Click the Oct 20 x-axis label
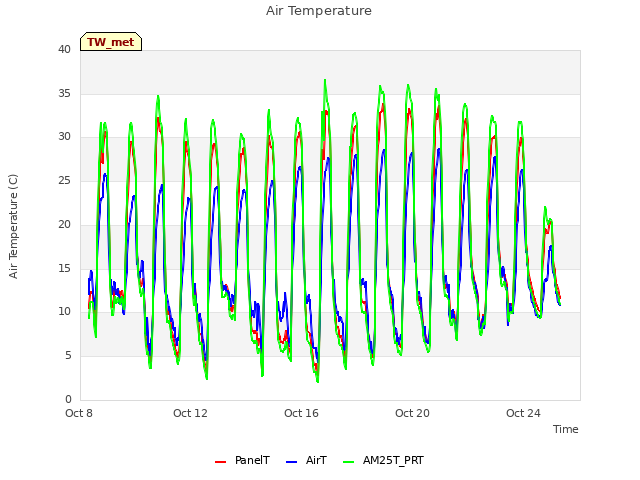The height and width of the screenshot is (480, 640). point(412,413)
